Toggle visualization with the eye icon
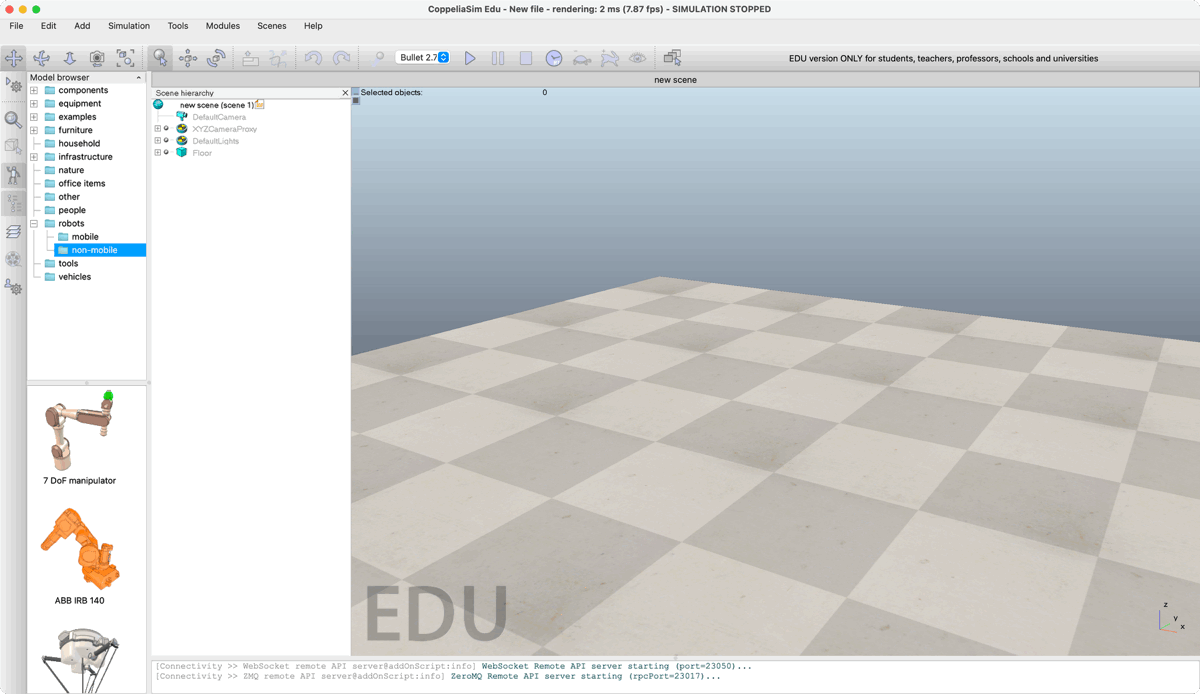Viewport: 1200px width, 694px height. [637, 58]
